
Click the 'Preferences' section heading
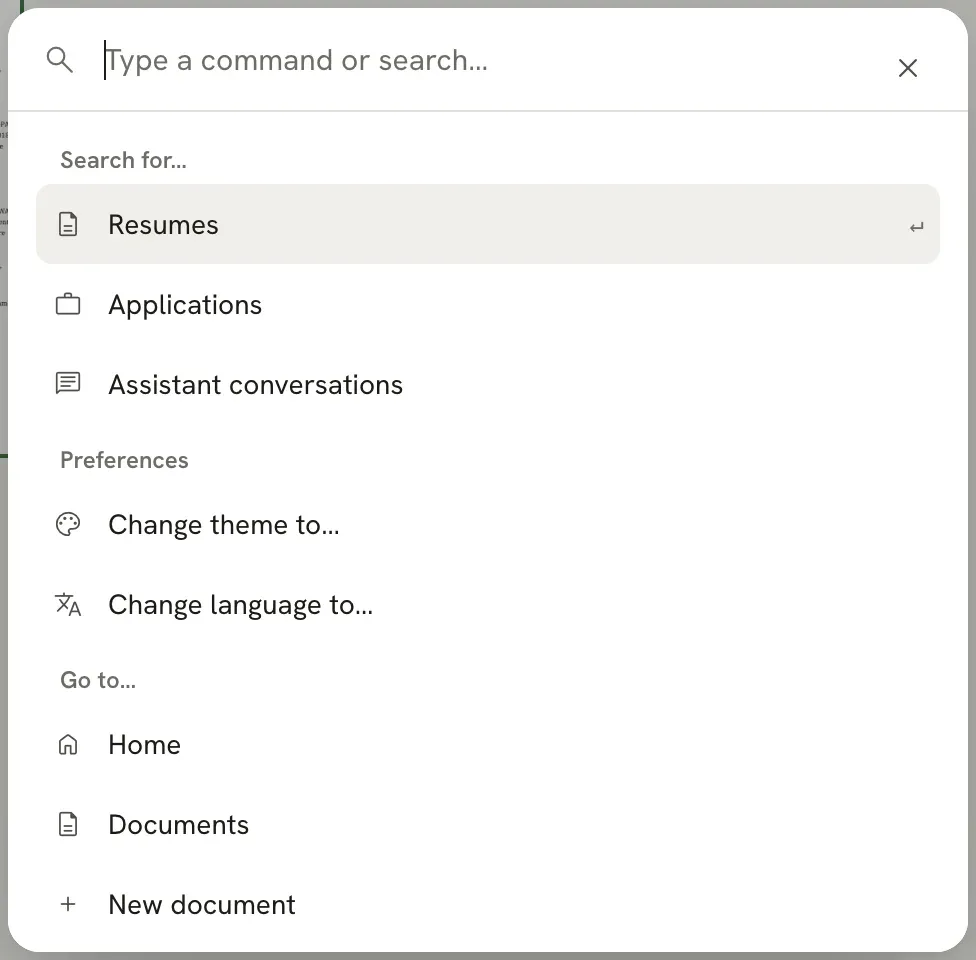click(x=124, y=460)
